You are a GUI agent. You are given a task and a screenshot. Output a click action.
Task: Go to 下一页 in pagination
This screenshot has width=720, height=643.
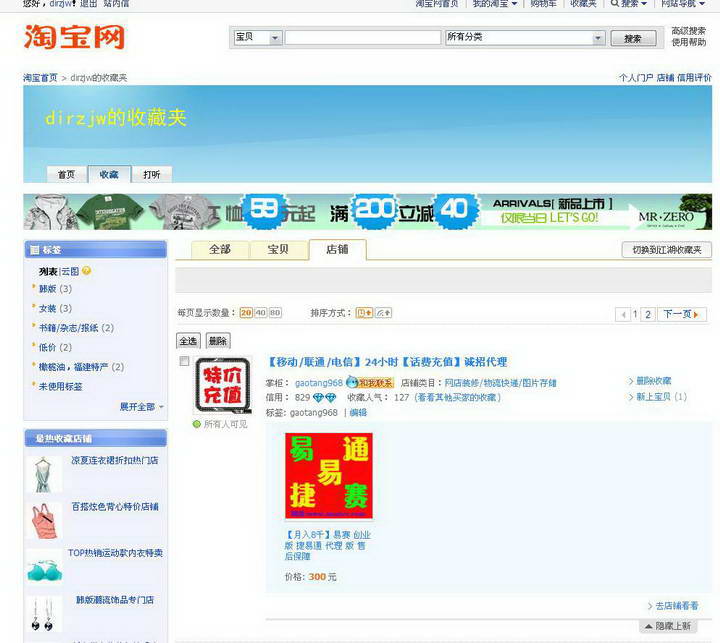pos(681,315)
